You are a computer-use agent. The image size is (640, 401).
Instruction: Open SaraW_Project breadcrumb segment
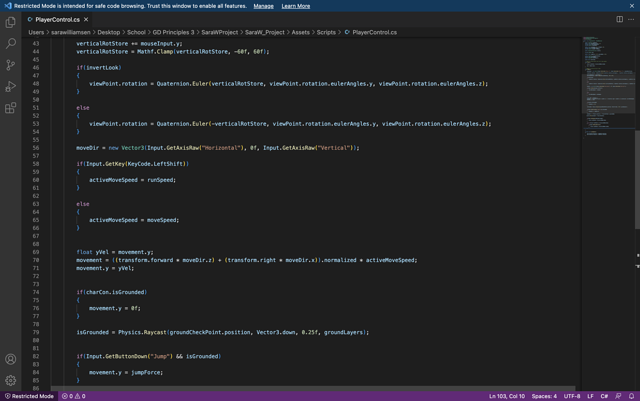(264, 32)
